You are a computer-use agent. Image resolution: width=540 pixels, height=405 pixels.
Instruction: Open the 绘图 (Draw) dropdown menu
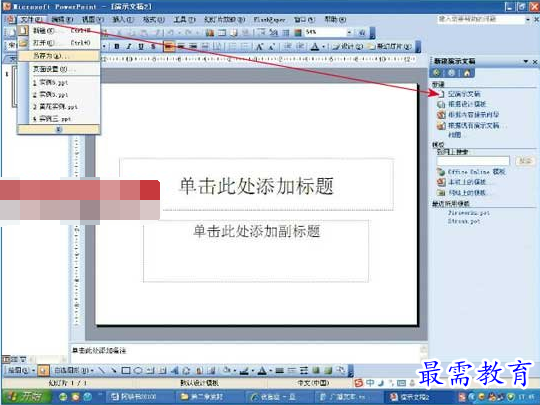[20, 371]
